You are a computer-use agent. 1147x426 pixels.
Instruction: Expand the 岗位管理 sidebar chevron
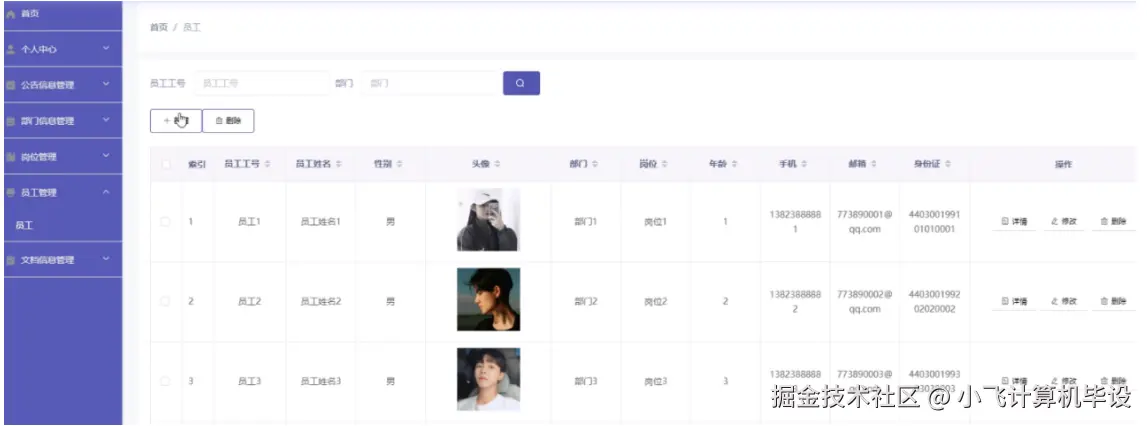pos(106,156)
